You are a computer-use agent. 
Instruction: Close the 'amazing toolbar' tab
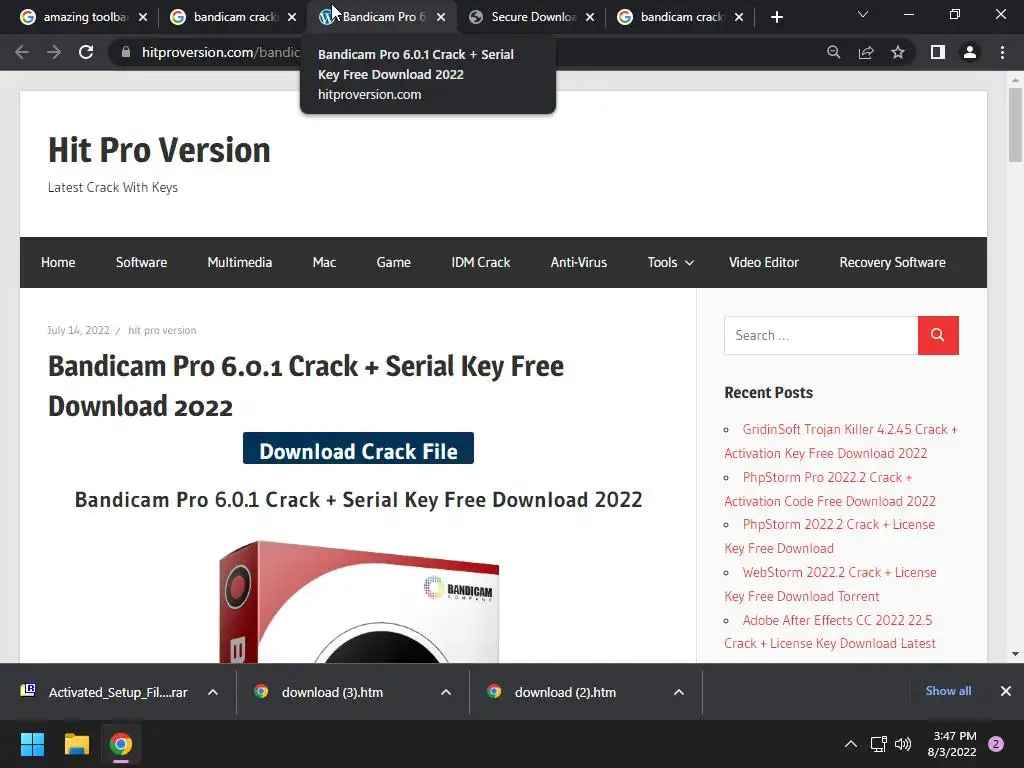[143, 17]
